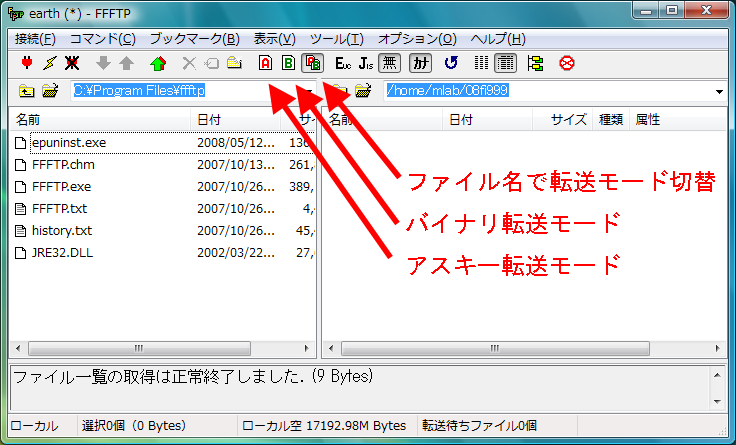
Task: Select FFFTP.exe in local list
Action: pyautogui.click(x=61, y=187)
